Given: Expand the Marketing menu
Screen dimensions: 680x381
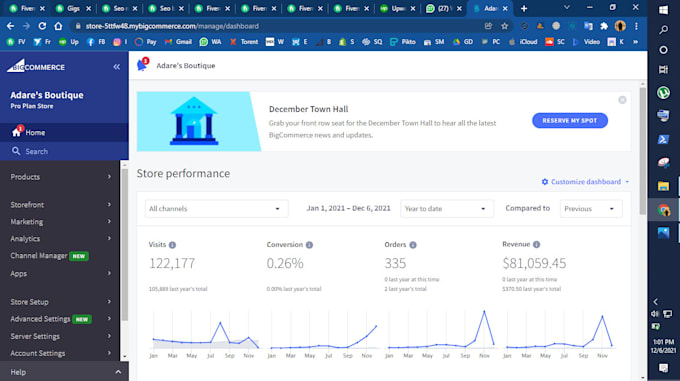Looking at the screenshot, I should 61,221.
